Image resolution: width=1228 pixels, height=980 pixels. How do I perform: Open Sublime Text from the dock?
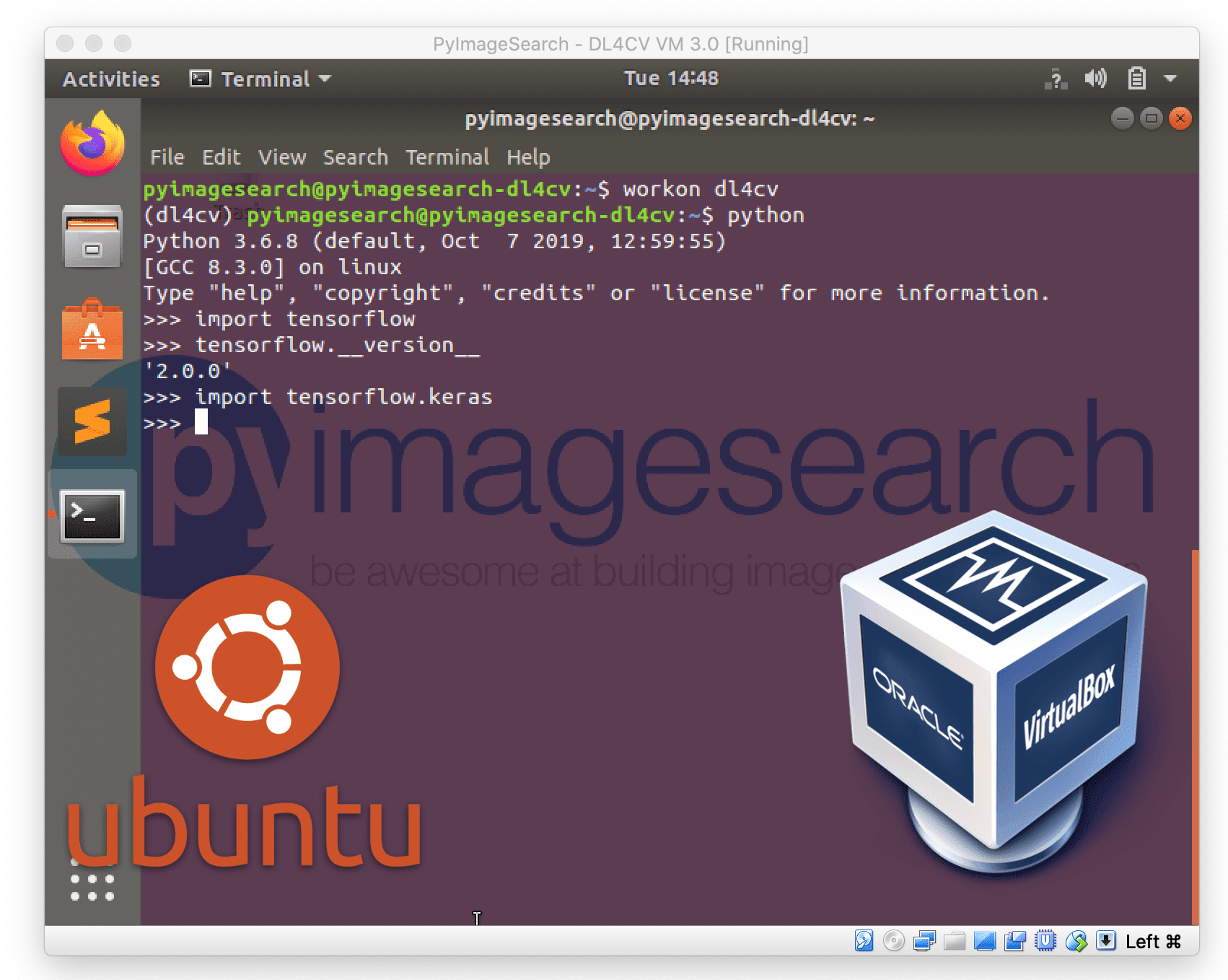[91, 422]
